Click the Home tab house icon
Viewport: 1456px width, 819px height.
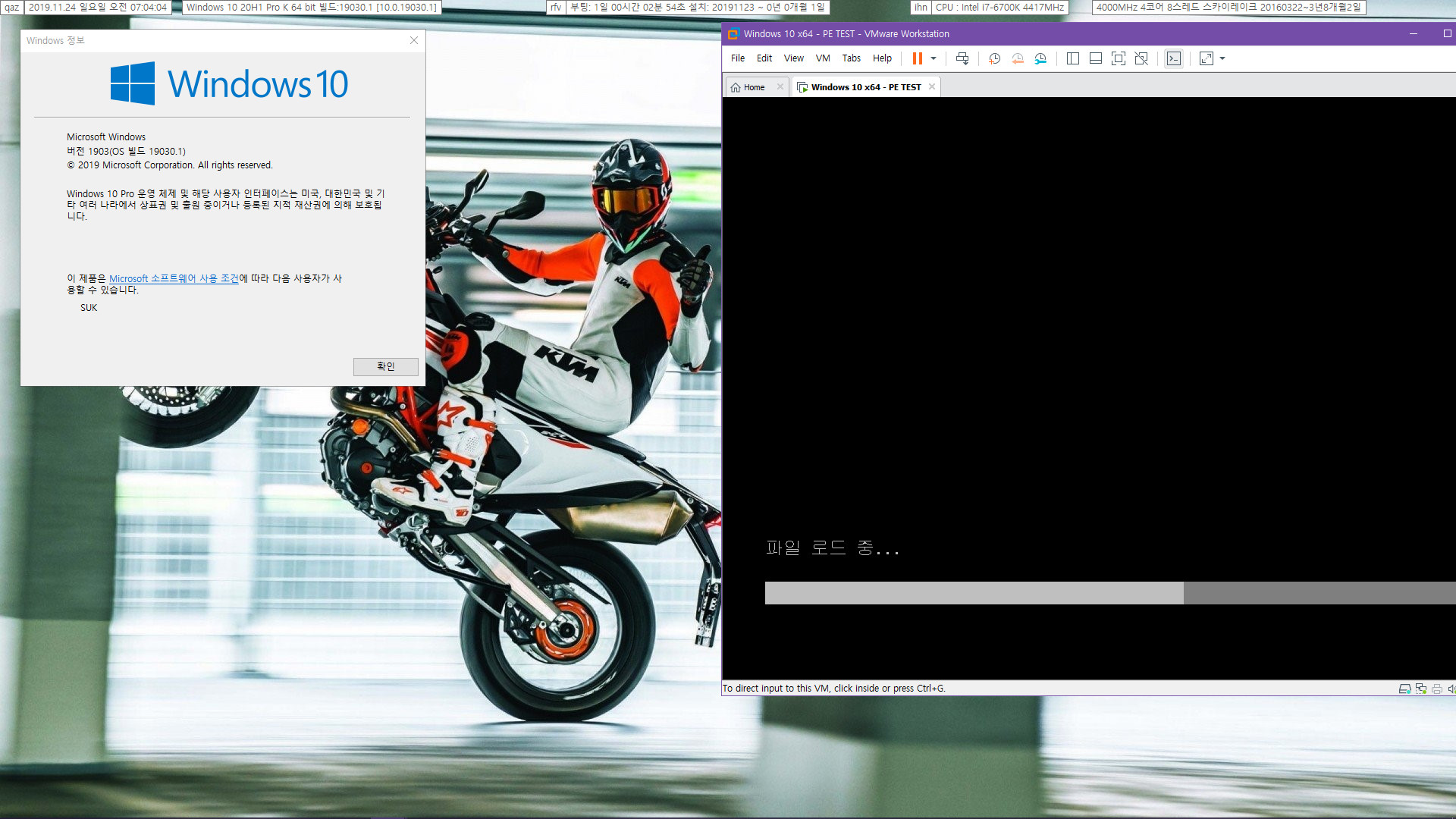pyautogui.click(x=736, y=87)
